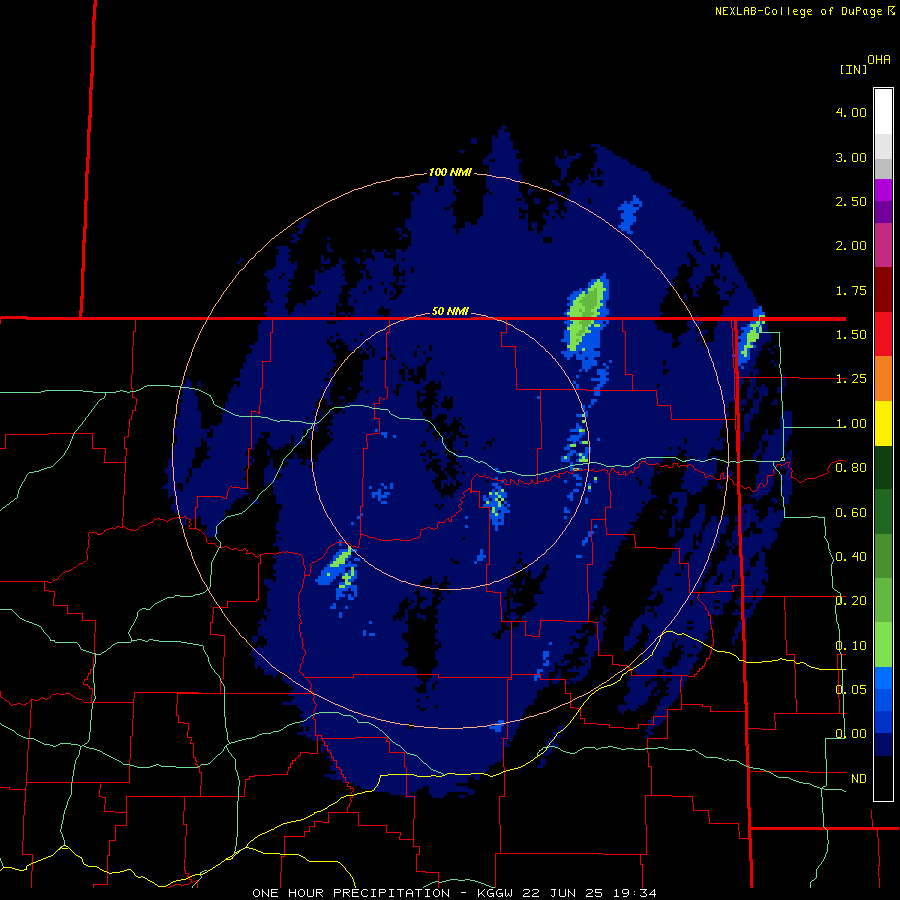The width and height of the screenshot is (900, 900).
Task: Select the 0.40 legend value
Action: (851, 557)
